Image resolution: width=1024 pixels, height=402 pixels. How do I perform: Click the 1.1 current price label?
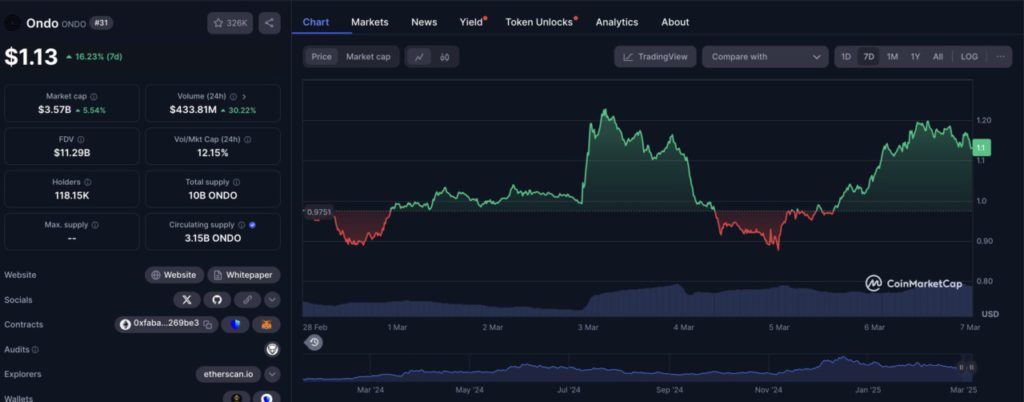[x=982, y=147]
